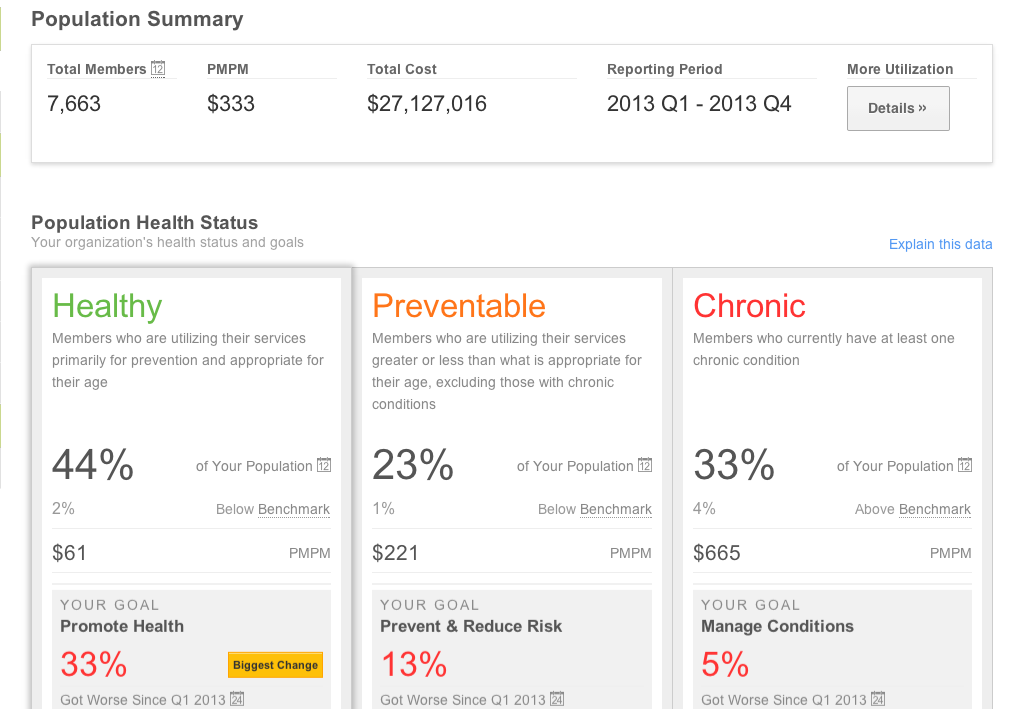Click the Promote Health goal title

122,626
